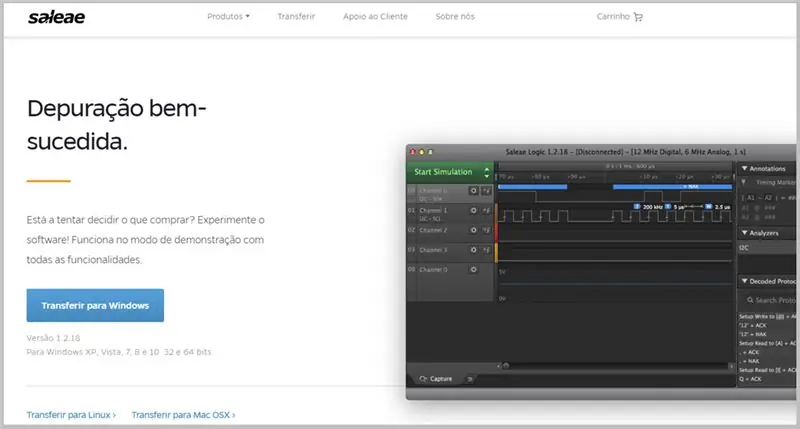
Task: Click top I2C-SDA channel trigger icon
Action: tap(486, 191)
